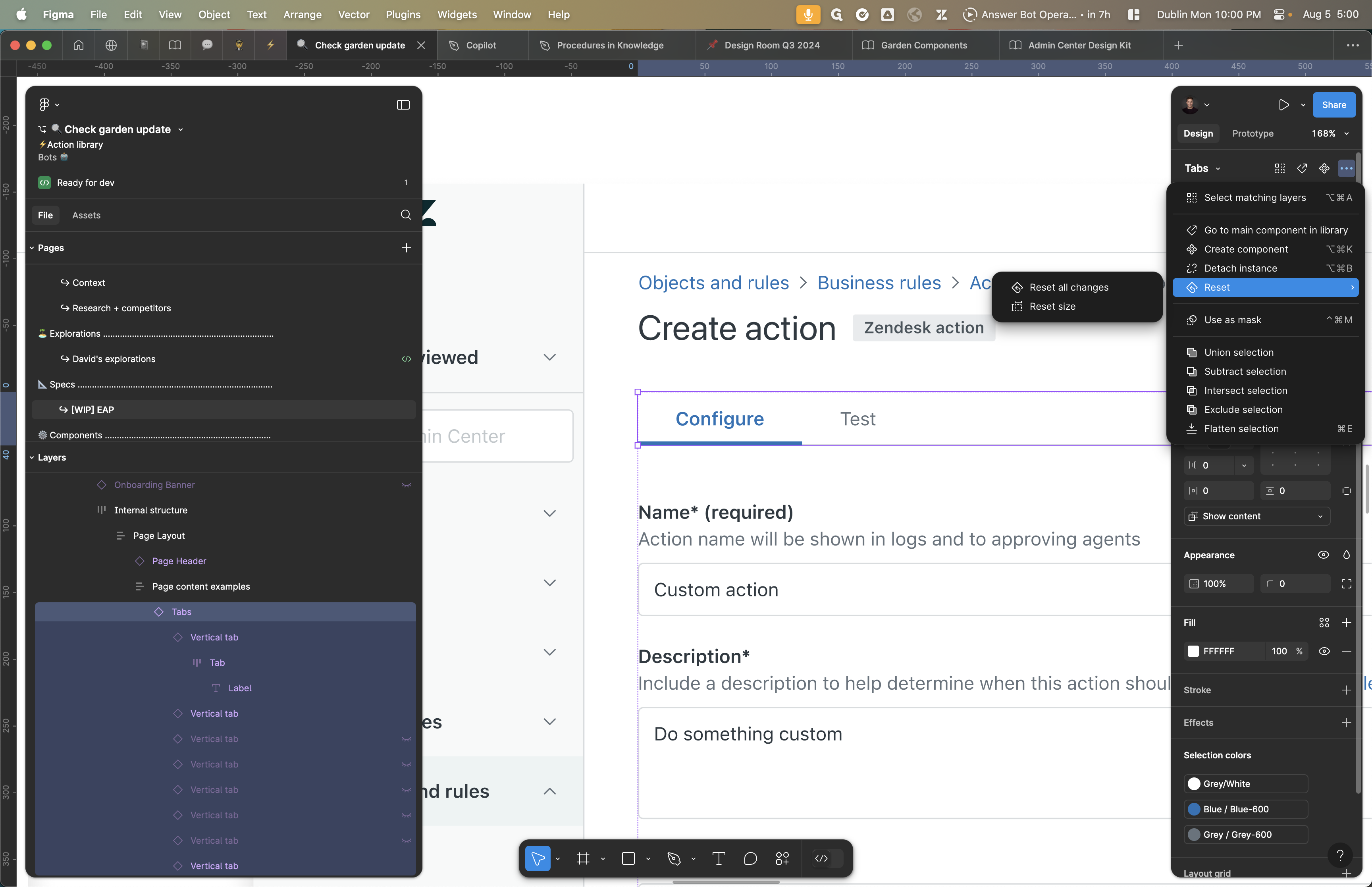Toggle appearance layer visibility eye
Screen dimensions: 1372x887
click(1324, 555)
